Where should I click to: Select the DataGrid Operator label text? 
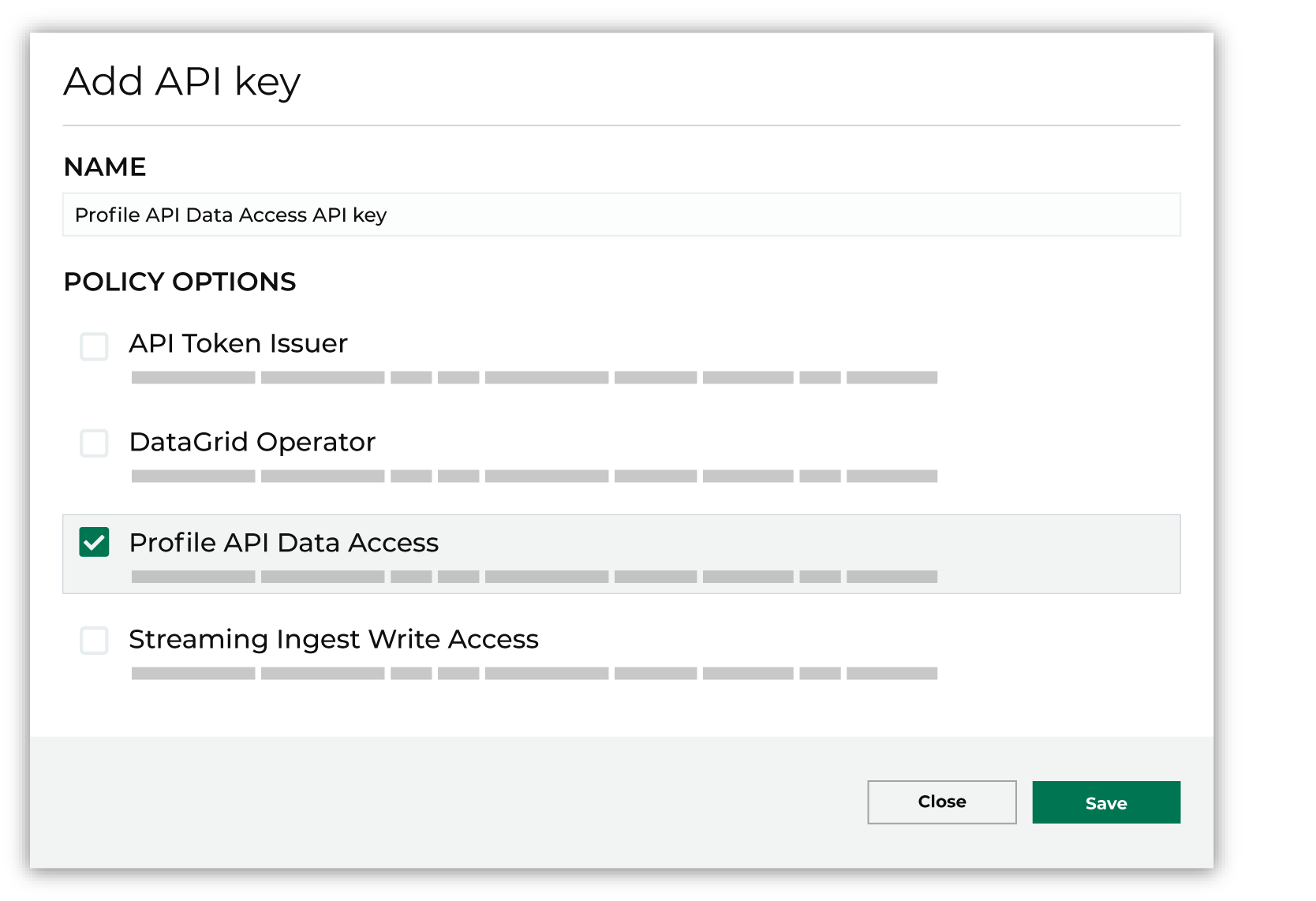[252, 442]
